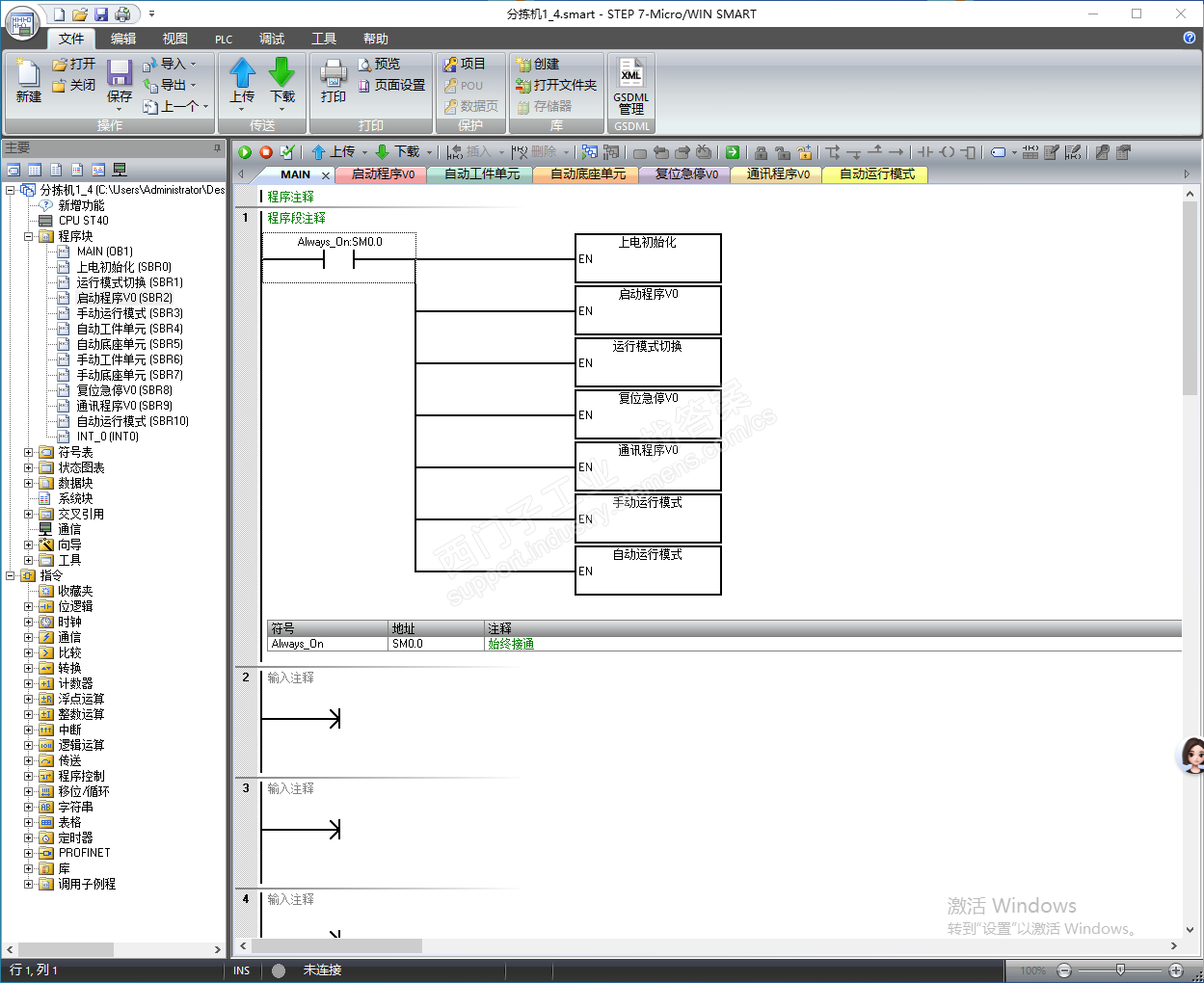
Task: Click the 项目 protection button in the ribbon
Action: (465, 64)
